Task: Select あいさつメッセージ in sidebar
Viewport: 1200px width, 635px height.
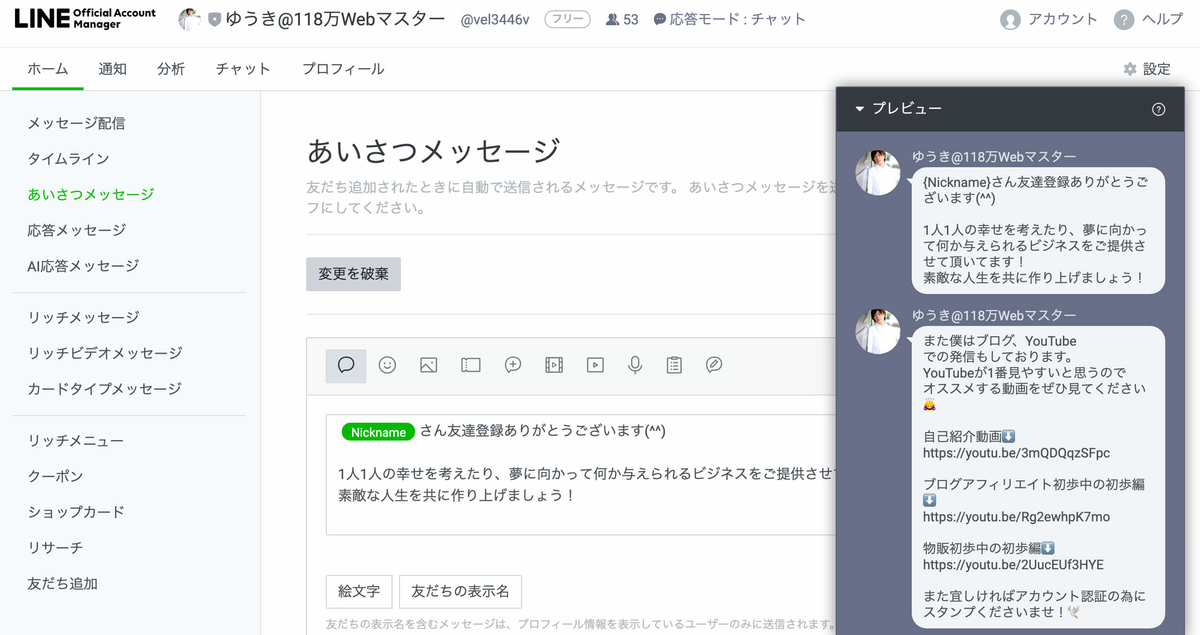Action: pos(91,194)
